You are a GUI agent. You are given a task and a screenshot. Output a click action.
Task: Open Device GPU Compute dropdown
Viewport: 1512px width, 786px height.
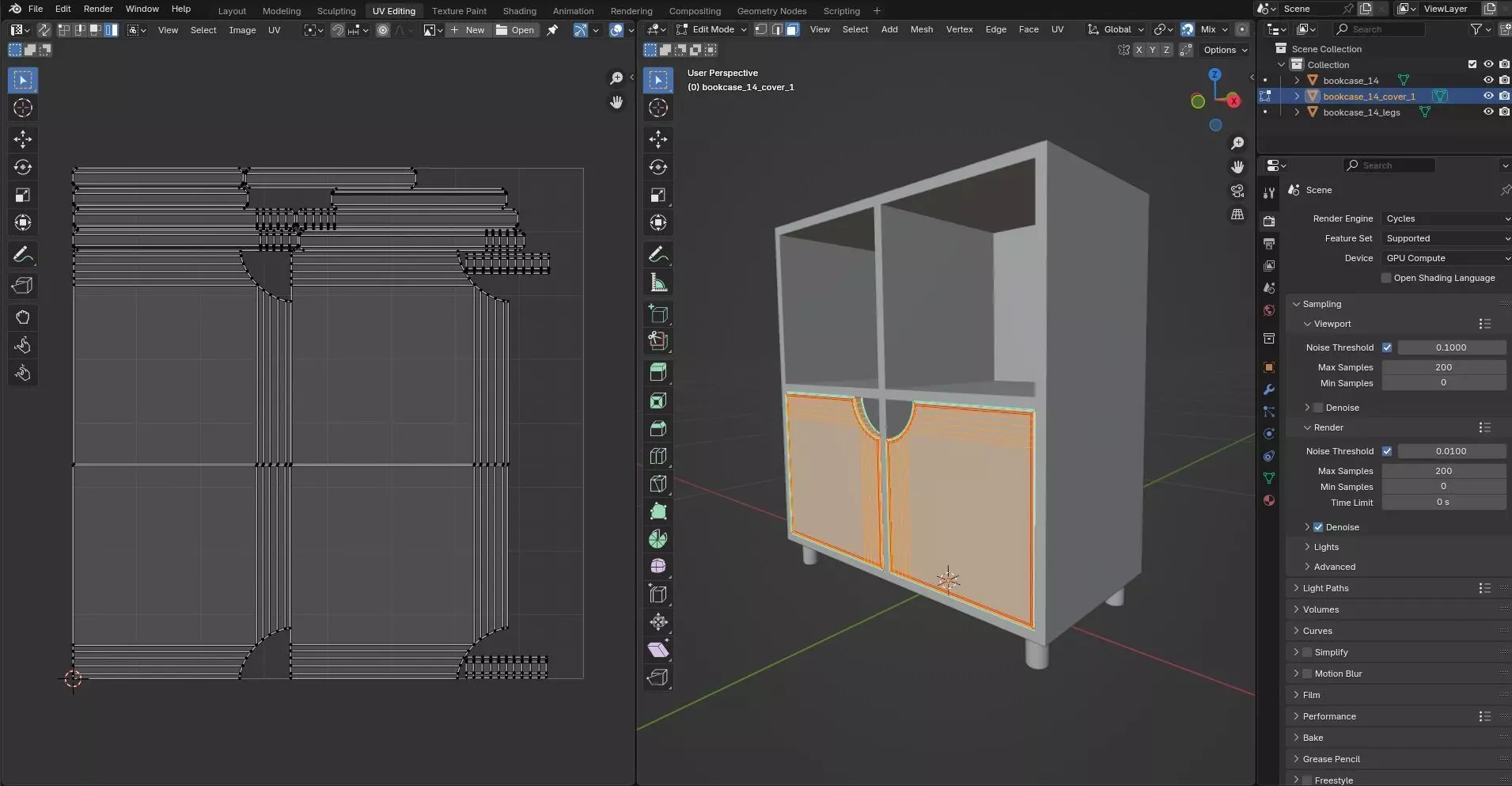click(x=1446, y=258)
